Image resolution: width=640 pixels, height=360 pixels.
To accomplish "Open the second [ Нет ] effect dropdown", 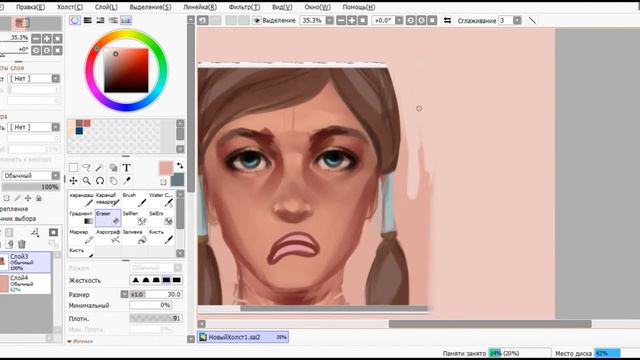I will pyautogui.click(x=56, y=127).
